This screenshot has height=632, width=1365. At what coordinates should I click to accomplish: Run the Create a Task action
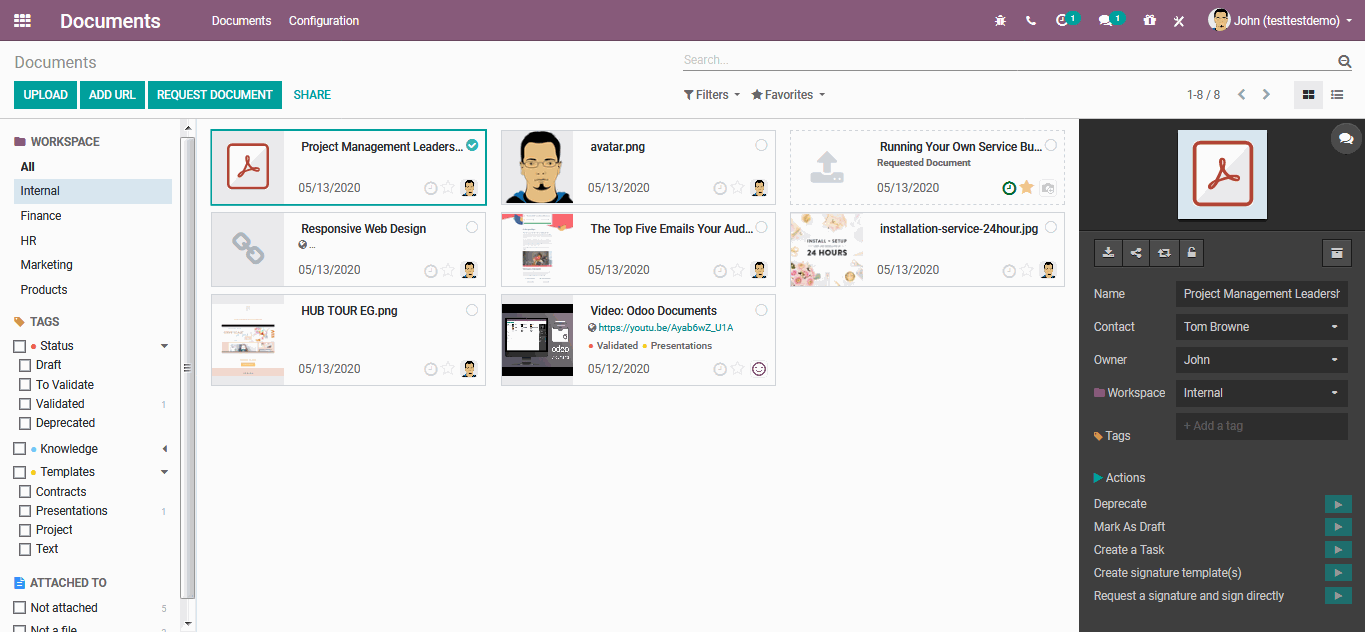pyautogui.click(x=1338, y=549)
